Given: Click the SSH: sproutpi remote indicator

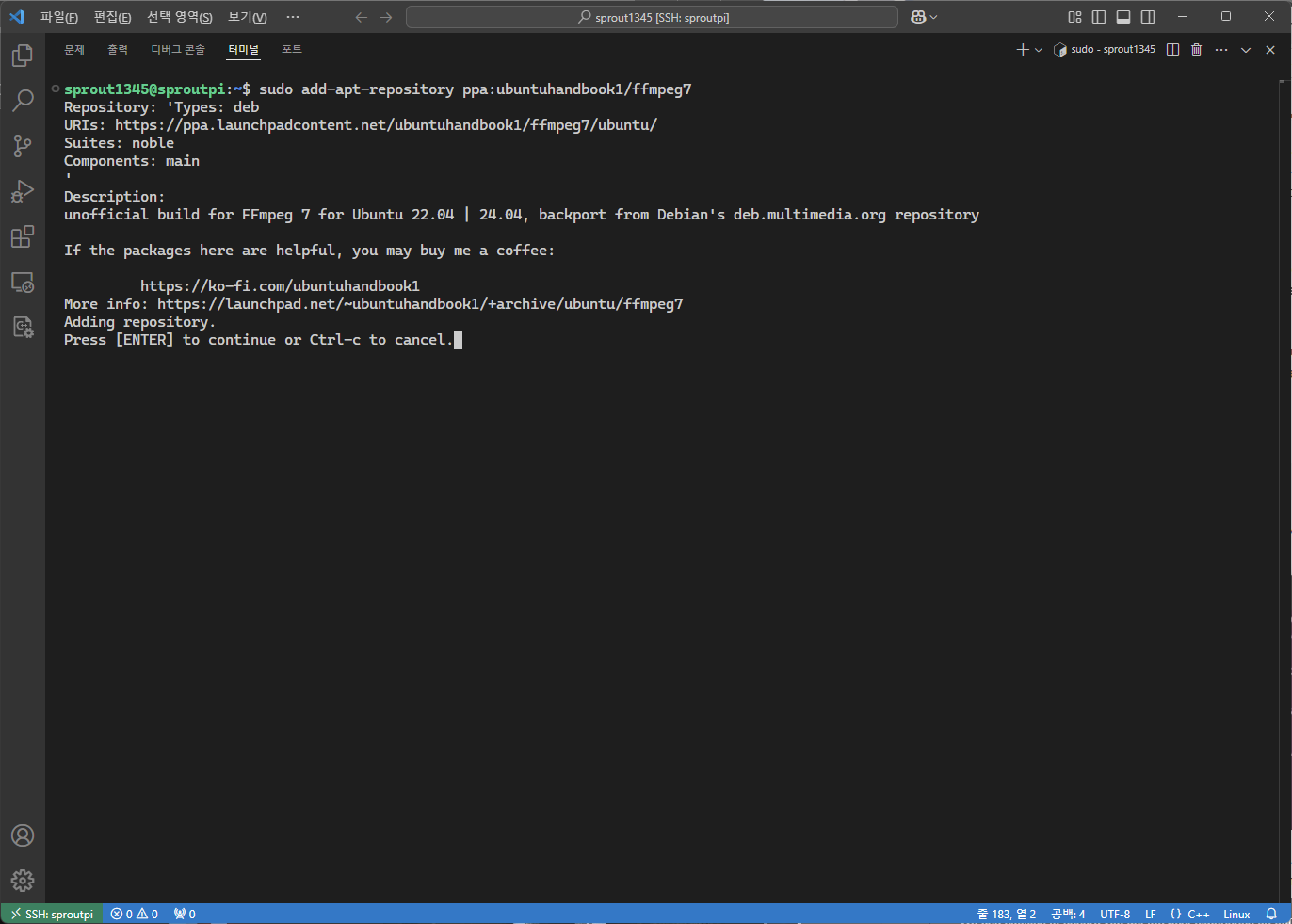Looking at the screenshot, I should point(52,914).
